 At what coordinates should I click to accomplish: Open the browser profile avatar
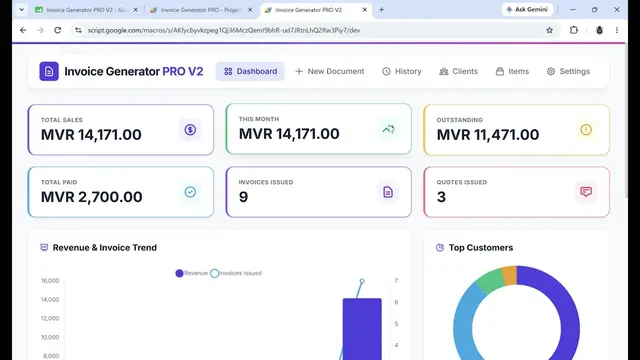click(x=599, y=30)
